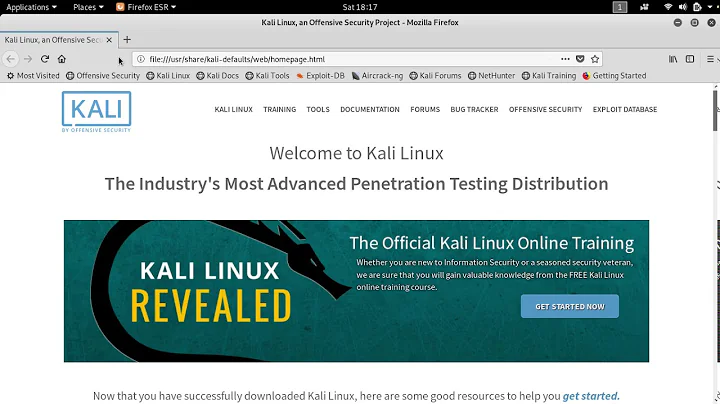Open Most Visited bookmarks folder

coord(33,75)
